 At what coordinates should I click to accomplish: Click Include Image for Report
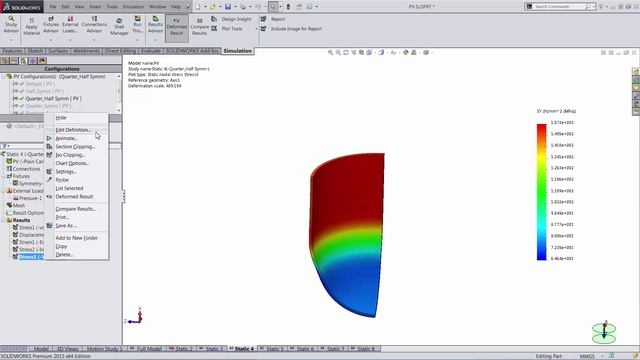[291, 29]
